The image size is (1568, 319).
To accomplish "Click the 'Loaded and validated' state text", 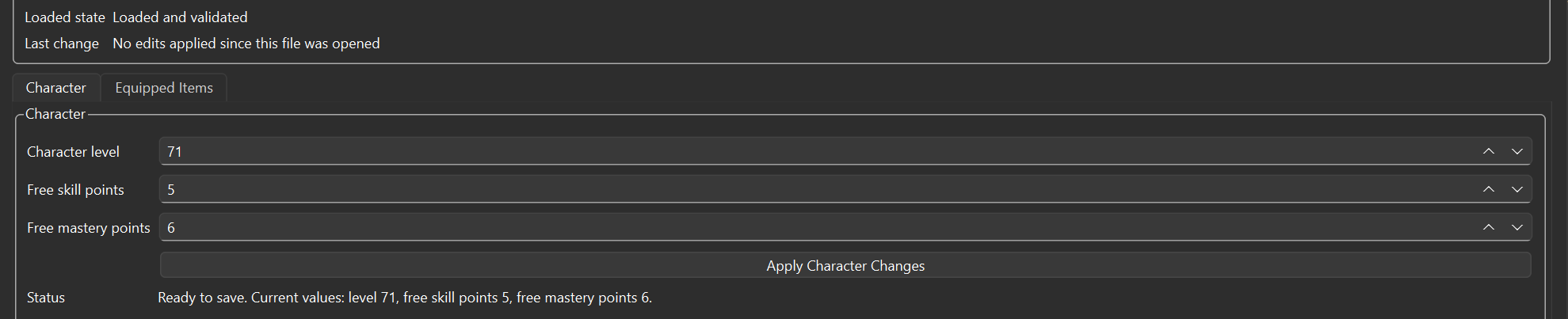I will 180,17.
